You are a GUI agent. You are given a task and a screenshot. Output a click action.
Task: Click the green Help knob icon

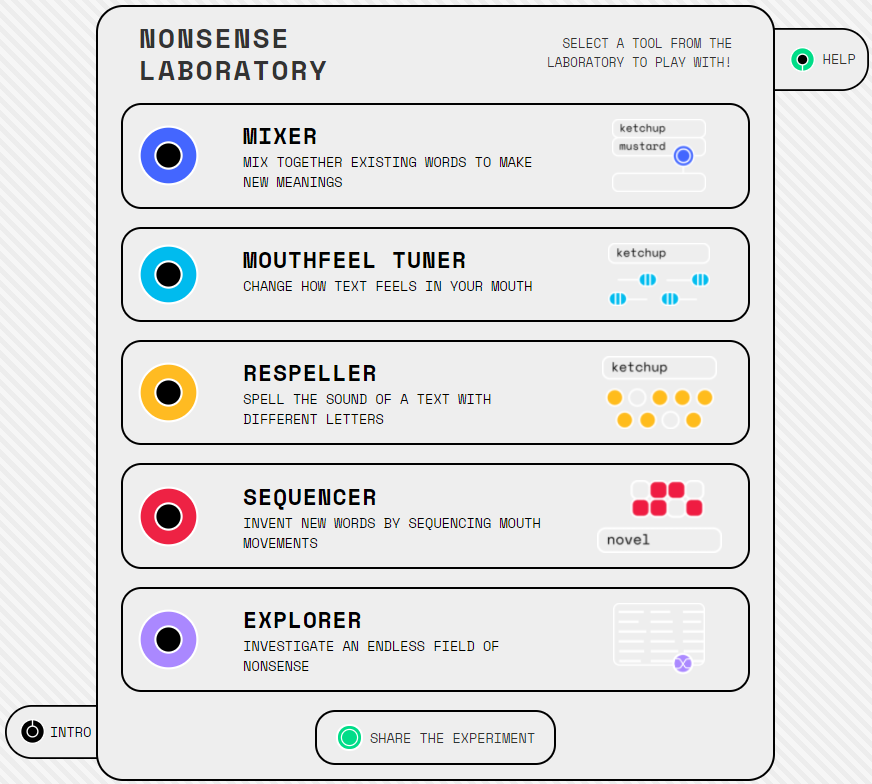pos(802,59)
